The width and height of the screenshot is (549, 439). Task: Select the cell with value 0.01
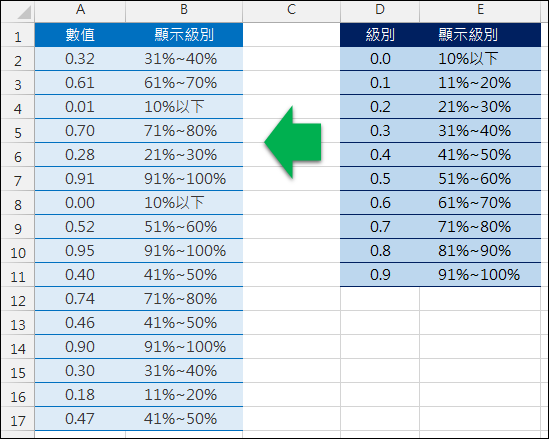(80, 107)
